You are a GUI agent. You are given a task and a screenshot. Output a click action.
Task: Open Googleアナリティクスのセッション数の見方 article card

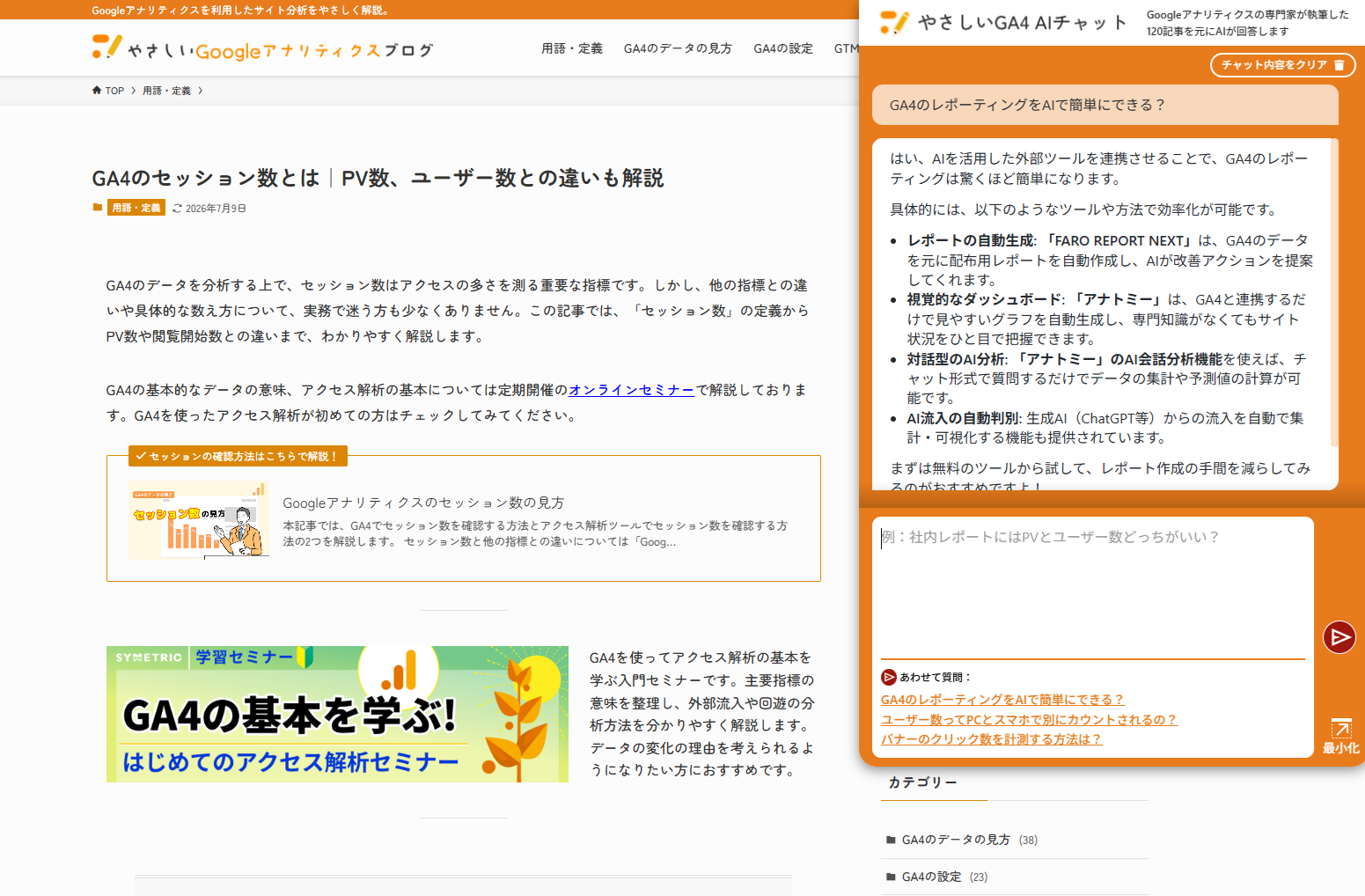coord(464,518)
